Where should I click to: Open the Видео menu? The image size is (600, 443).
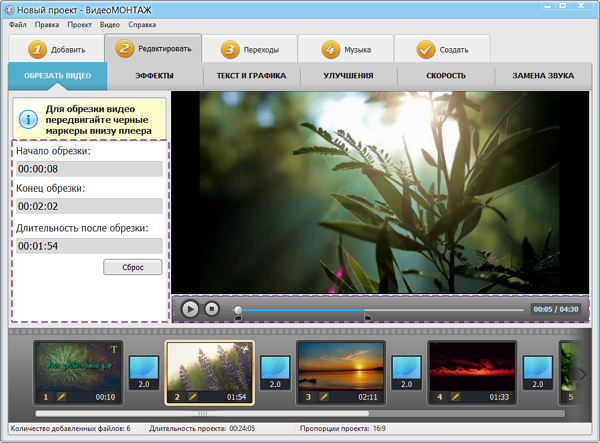110,24
